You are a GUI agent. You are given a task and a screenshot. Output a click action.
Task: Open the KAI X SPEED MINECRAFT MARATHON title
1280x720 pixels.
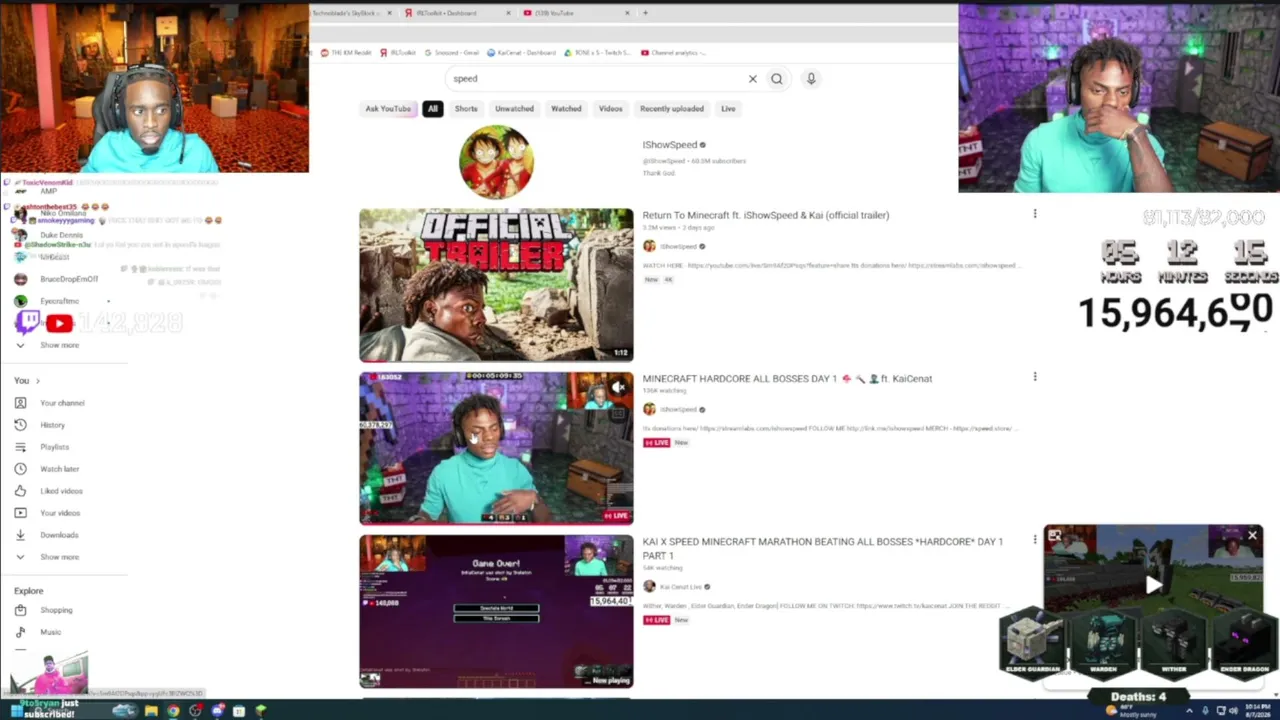click(x=823, y=548)
